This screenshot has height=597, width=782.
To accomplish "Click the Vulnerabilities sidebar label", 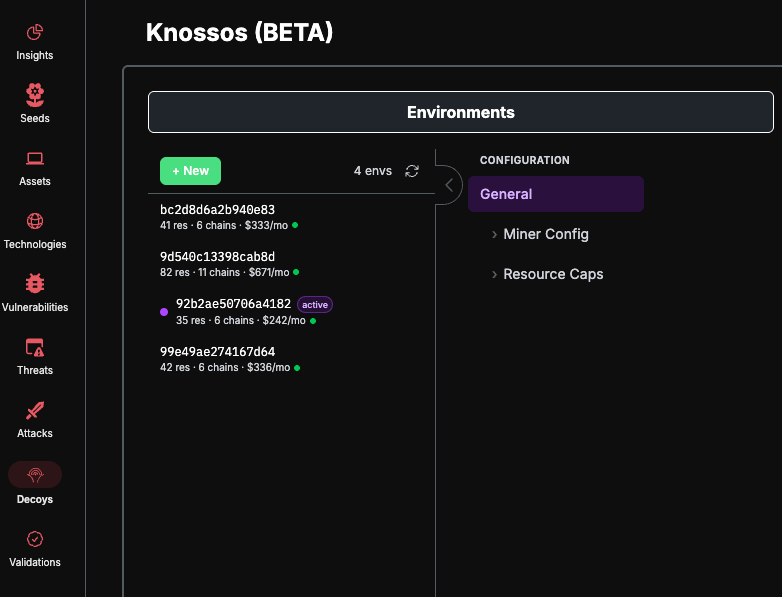I will point(35,307).
